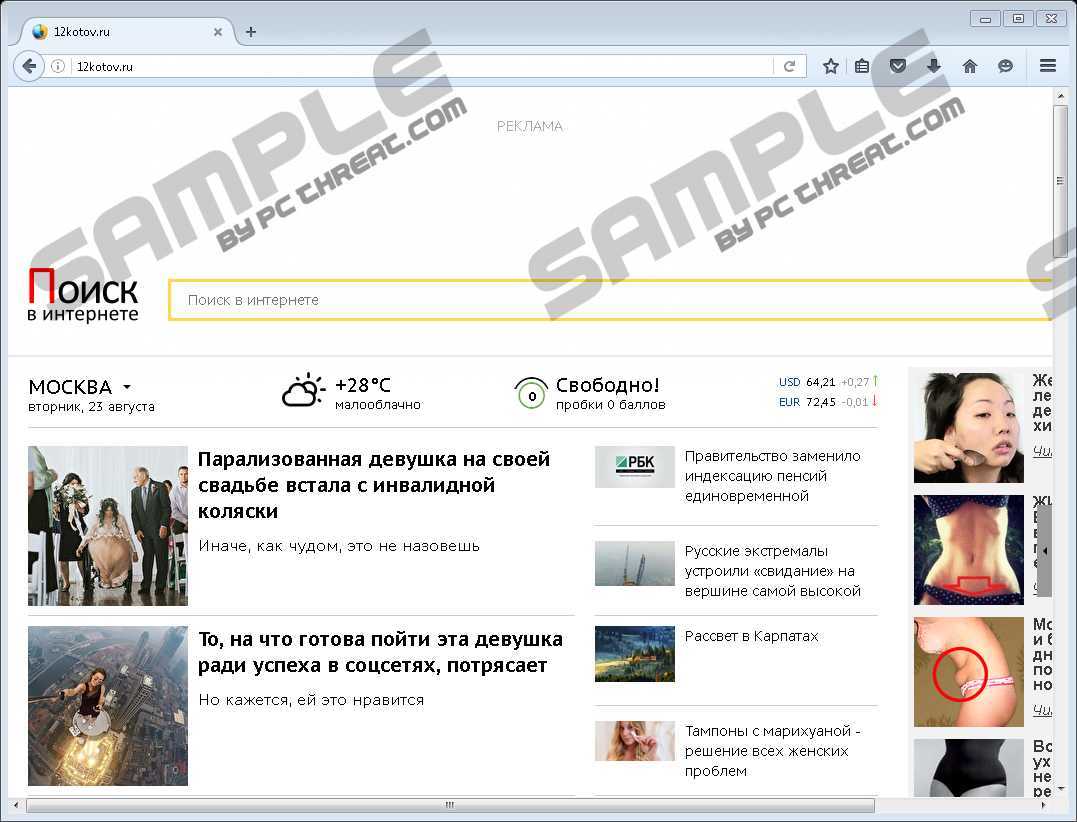The height and width of the screenshot is (822, 1077).
Task: Click the РБК logo news thumbnail
Action: pyautogui.click(x=634, y=466)
